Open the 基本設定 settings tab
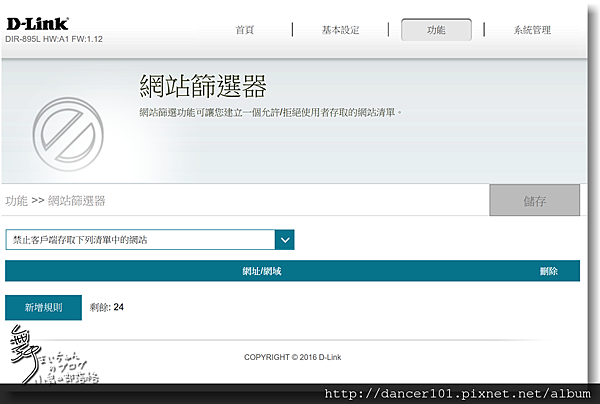 (x=340, y=30)
